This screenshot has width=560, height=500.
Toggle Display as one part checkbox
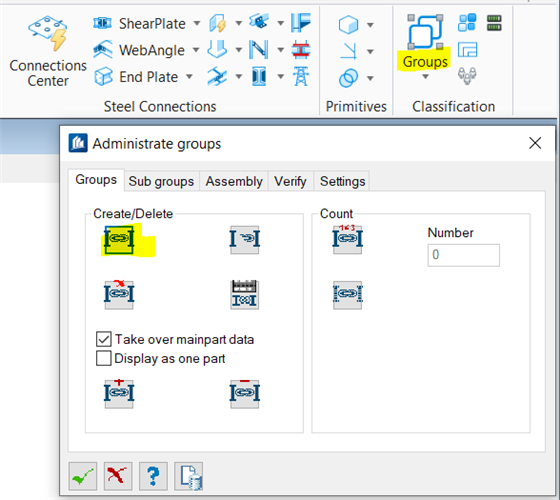pyautogui.click(x=104, y=358)
